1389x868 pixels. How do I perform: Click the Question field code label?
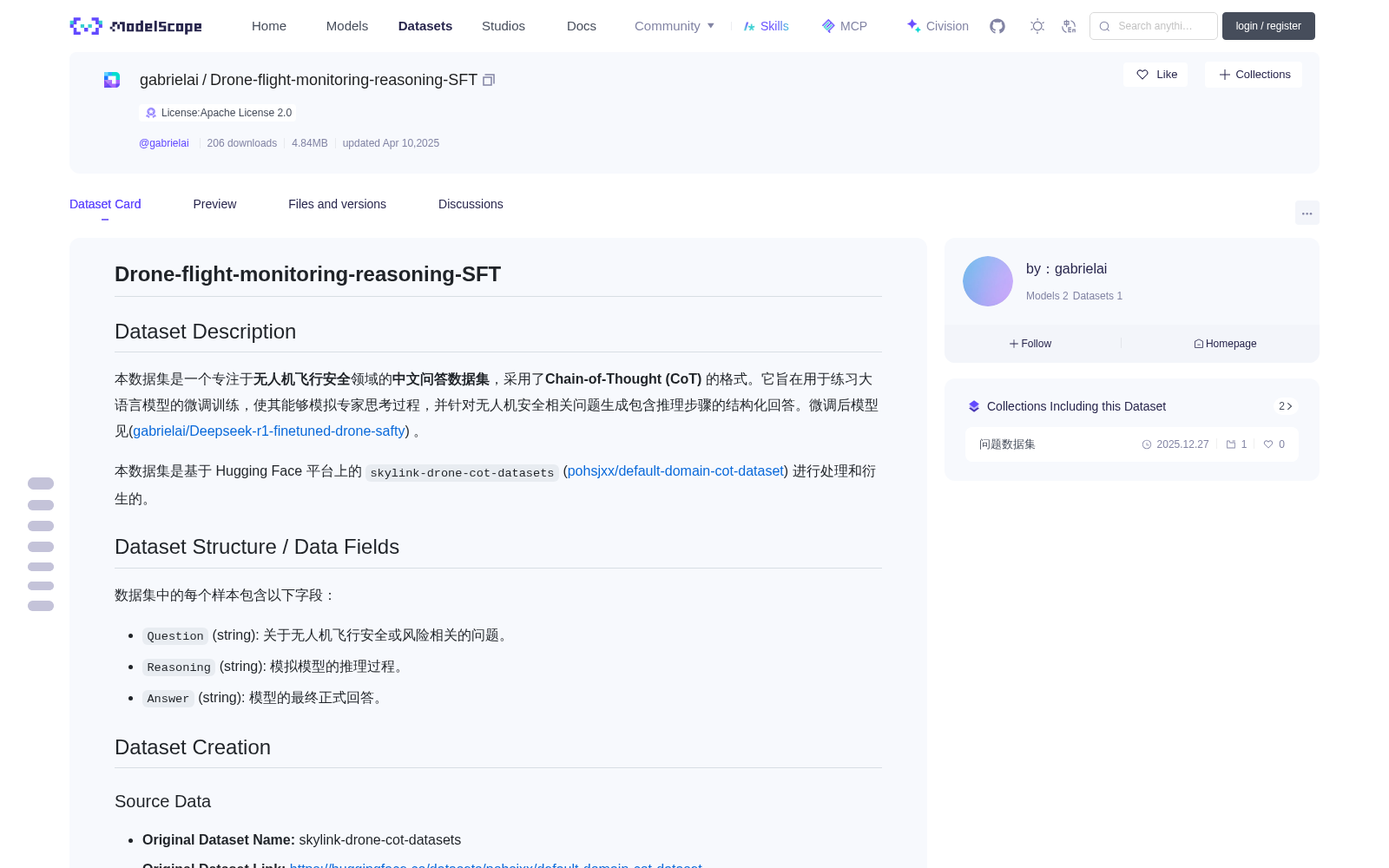[x=175, y=636]
